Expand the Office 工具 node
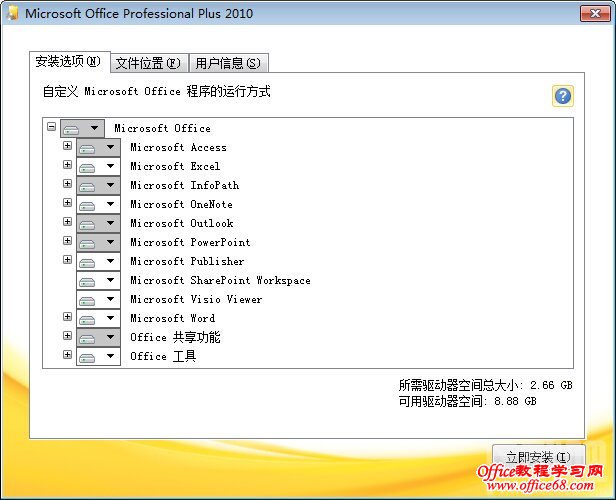The width and height of the screenshot is (616, 500). tap(68, 354)
